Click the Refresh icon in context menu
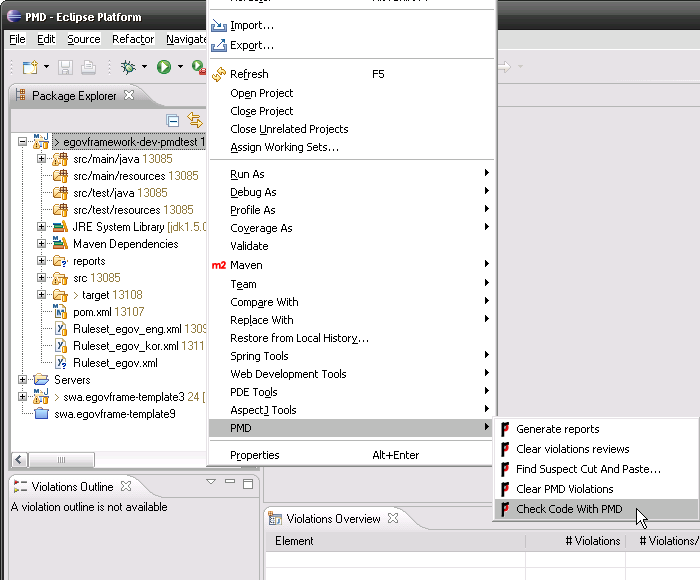 point(219,74)
